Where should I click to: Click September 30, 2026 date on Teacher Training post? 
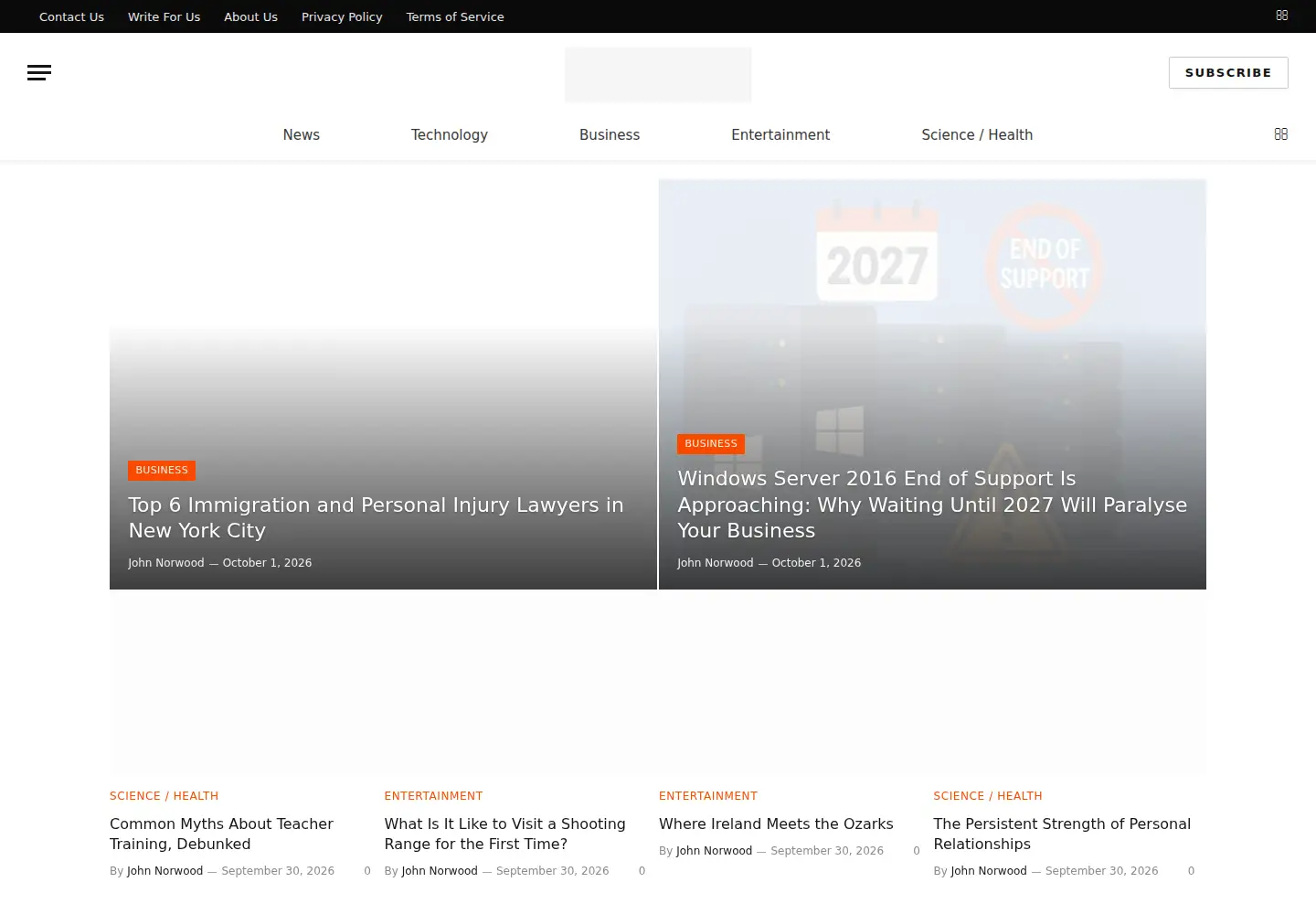(x=278, y=871)
